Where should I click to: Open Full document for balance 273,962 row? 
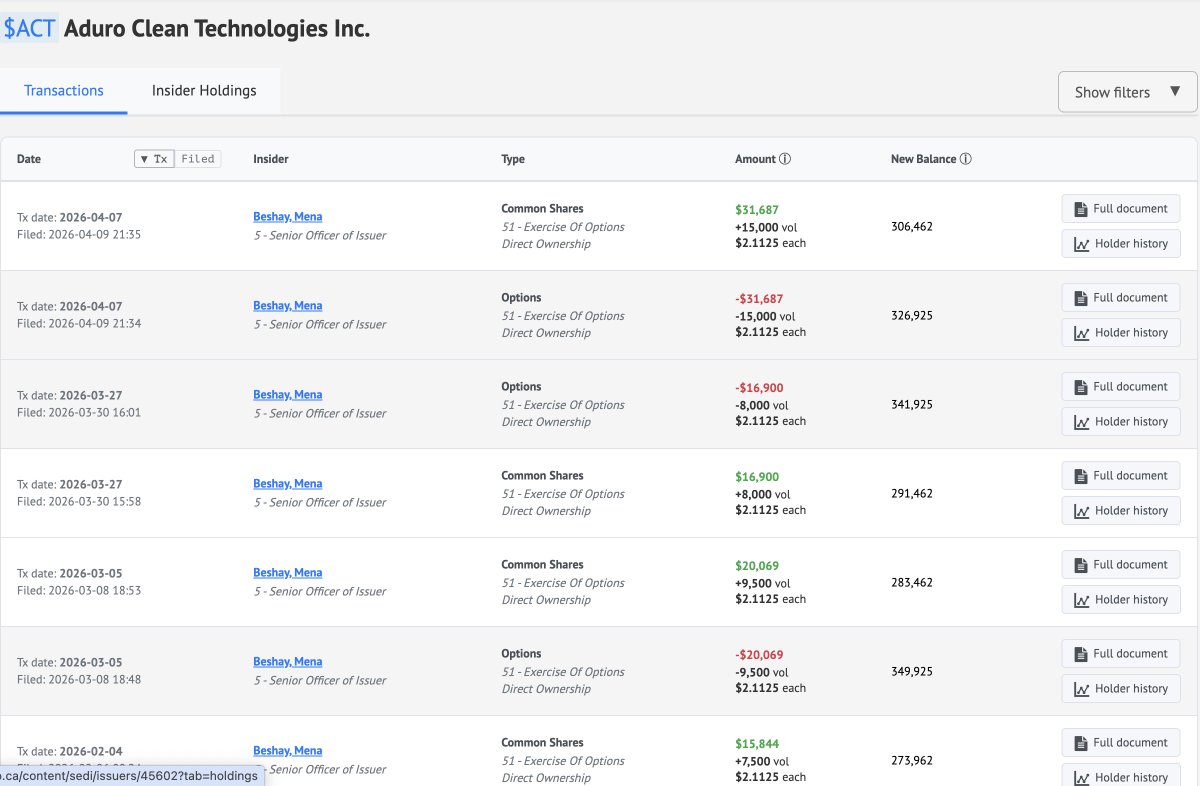[1121, 743]
